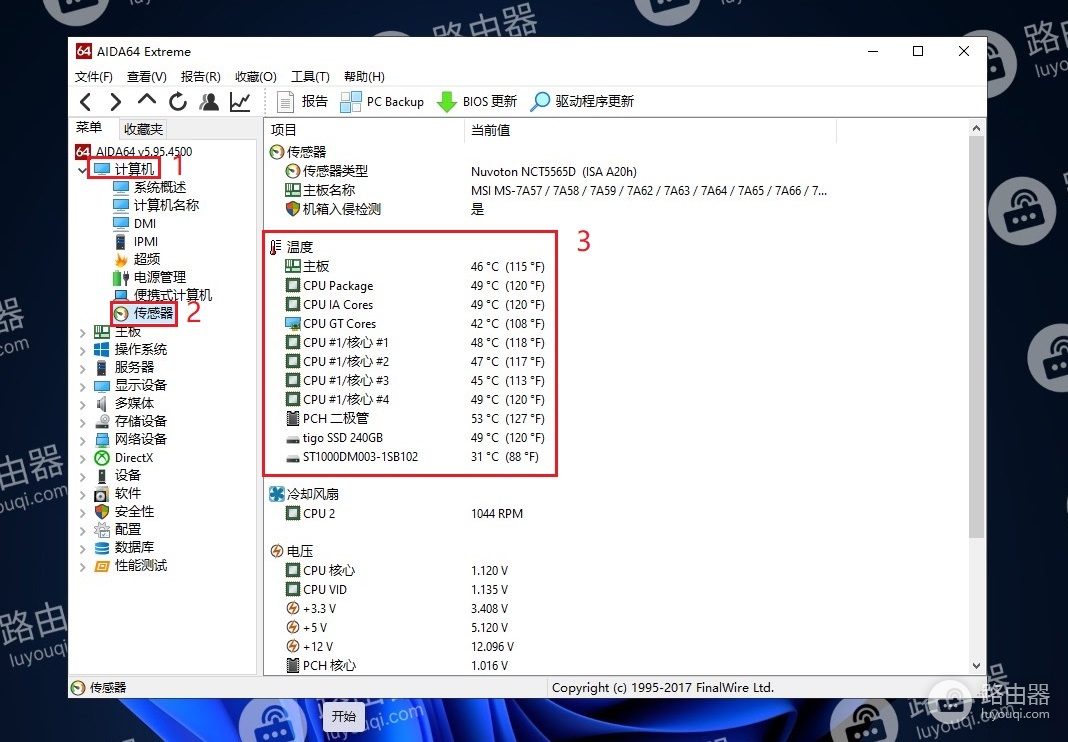The width and height of the screenshot is (1068, 742).
Task: Open the 收藏(O) menu
Action: 255,76
